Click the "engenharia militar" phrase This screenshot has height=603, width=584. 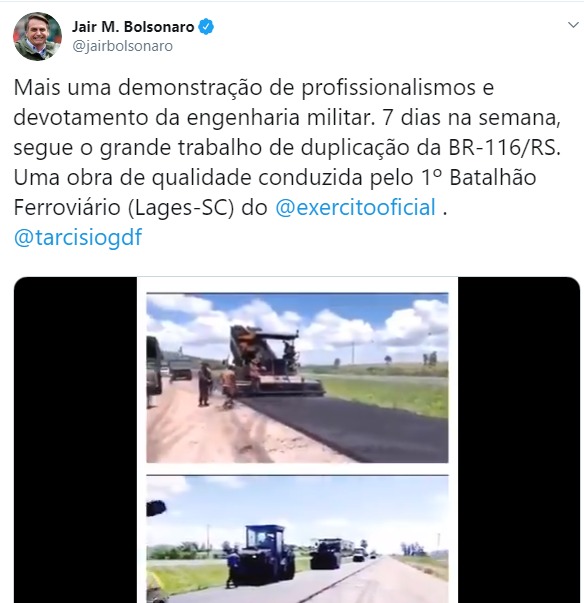(x=280, y=118)
